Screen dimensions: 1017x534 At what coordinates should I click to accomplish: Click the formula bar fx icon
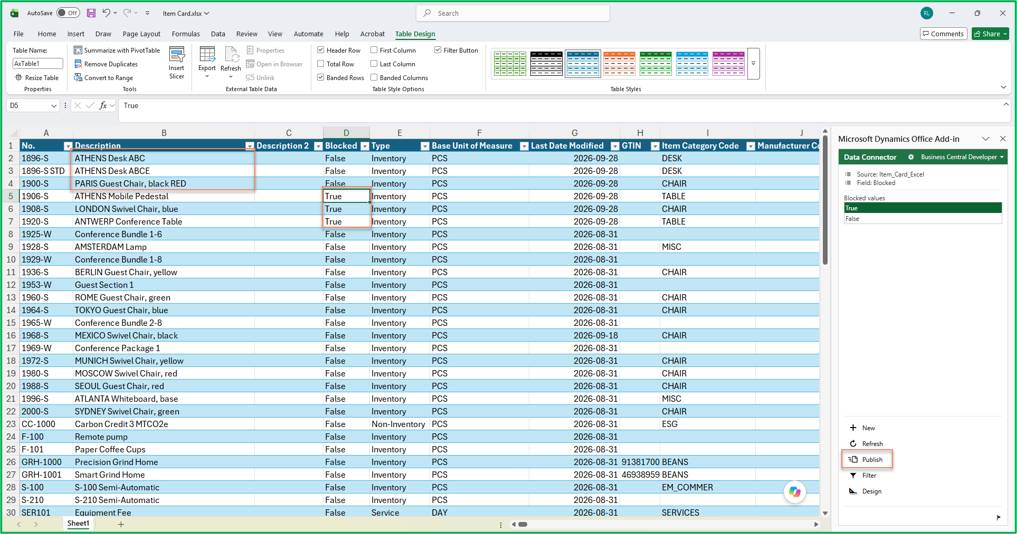(103, 105)
